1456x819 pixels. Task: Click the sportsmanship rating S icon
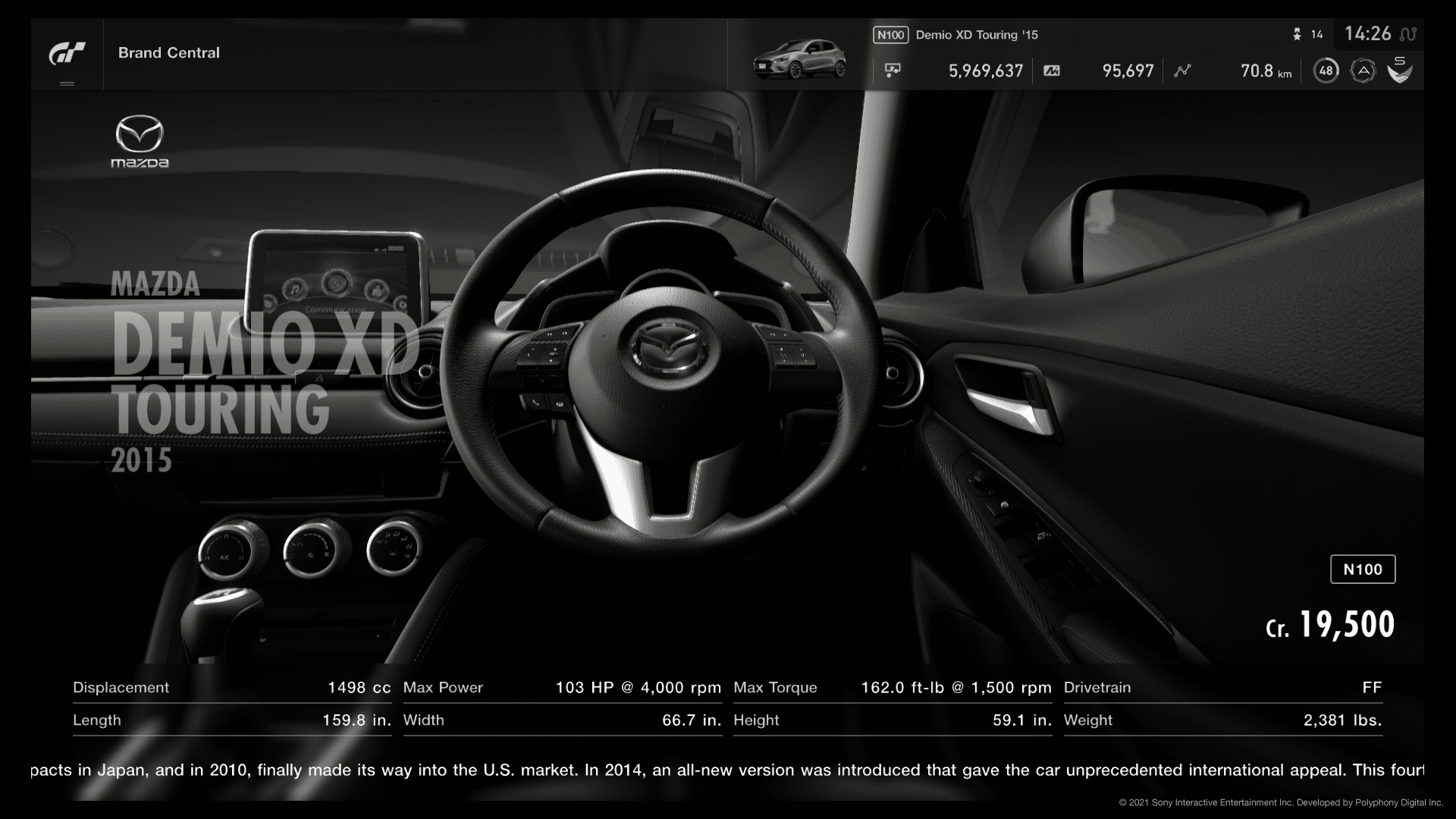[x=1400, y=70]
